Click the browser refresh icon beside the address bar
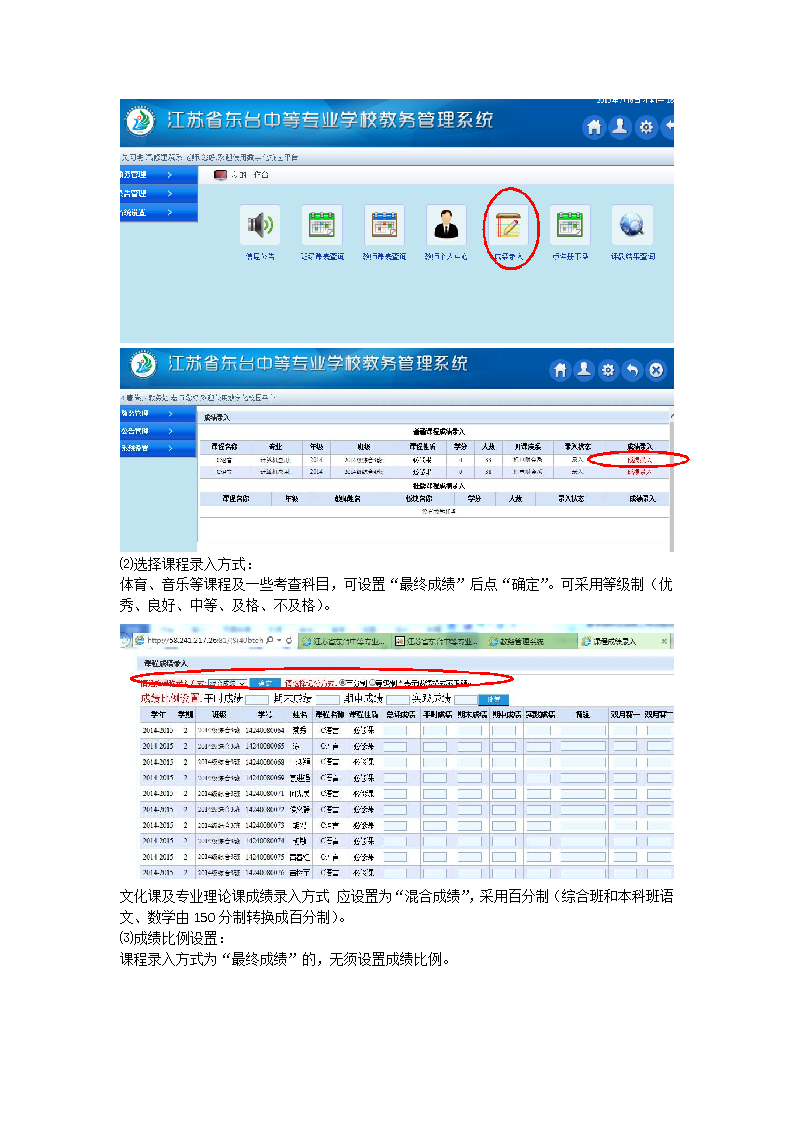The height and width of the screenshot is (1122, 793). 288,640
